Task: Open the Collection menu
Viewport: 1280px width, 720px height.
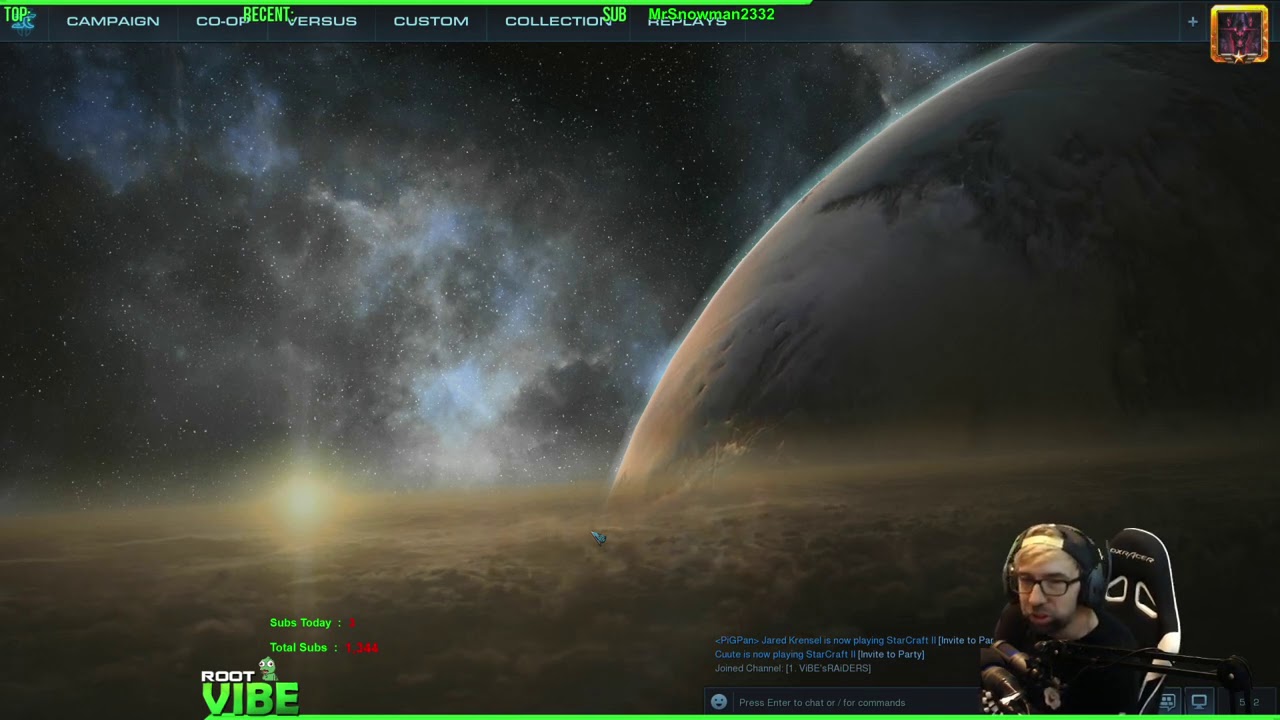Action: click(558, 21)
